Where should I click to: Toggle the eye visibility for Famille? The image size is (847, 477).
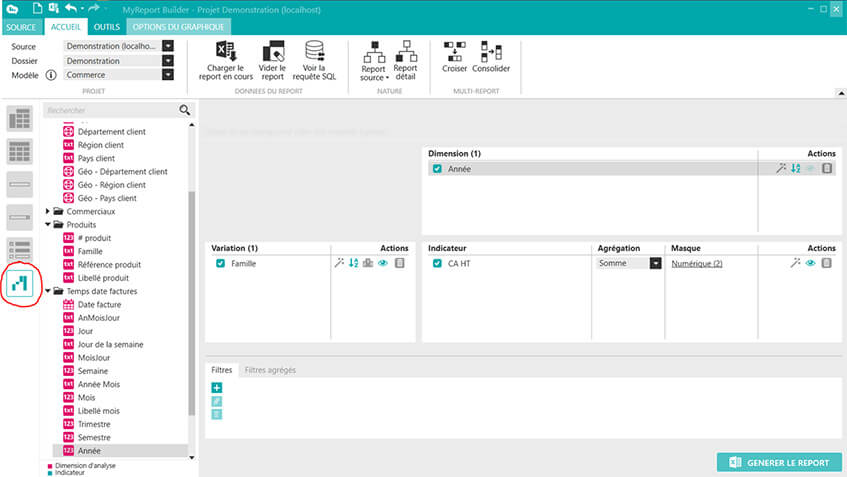click(x=383, y=263)
